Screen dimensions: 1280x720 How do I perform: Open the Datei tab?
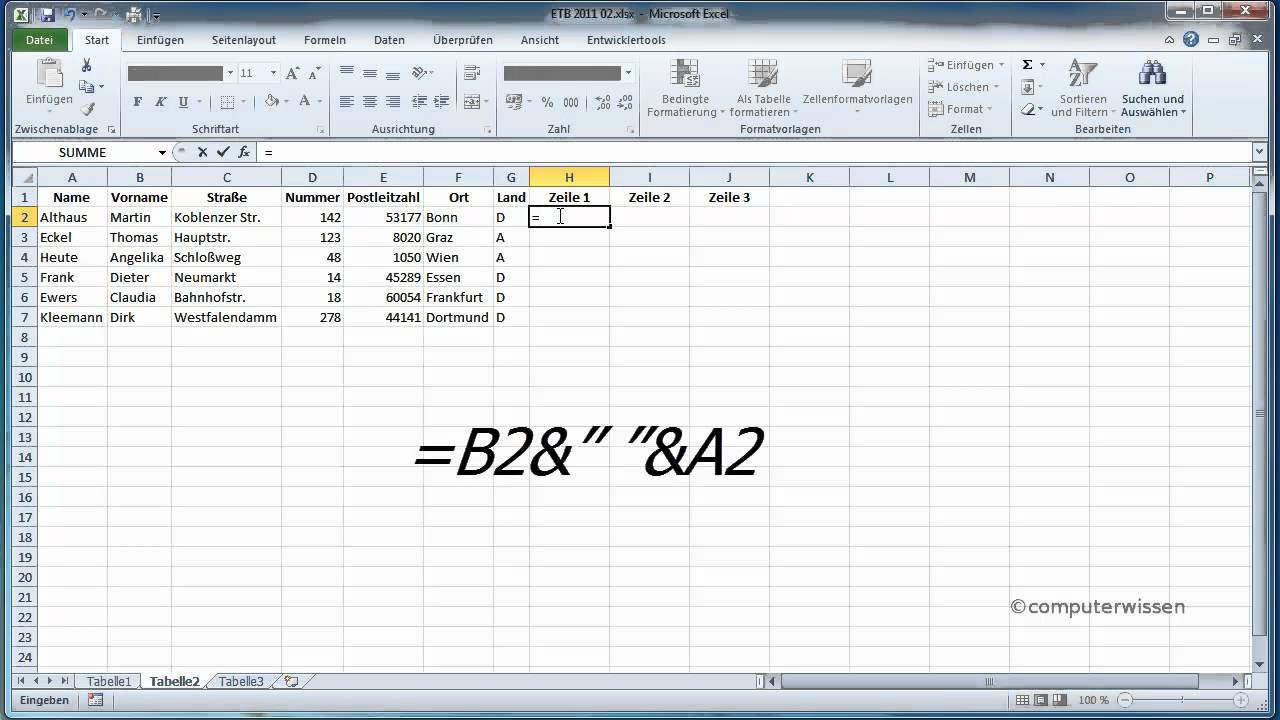click(x=39, y=40)
